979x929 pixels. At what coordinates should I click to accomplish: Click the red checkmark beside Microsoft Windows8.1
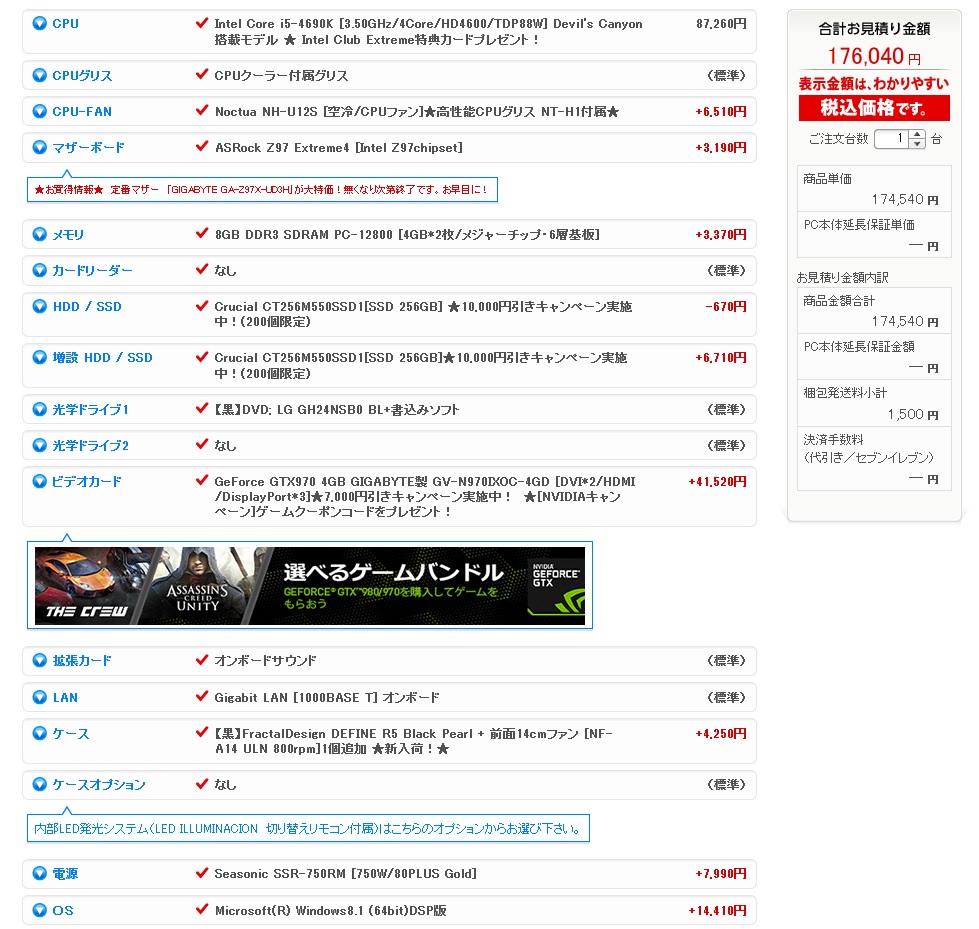click(x=202, y=910)
